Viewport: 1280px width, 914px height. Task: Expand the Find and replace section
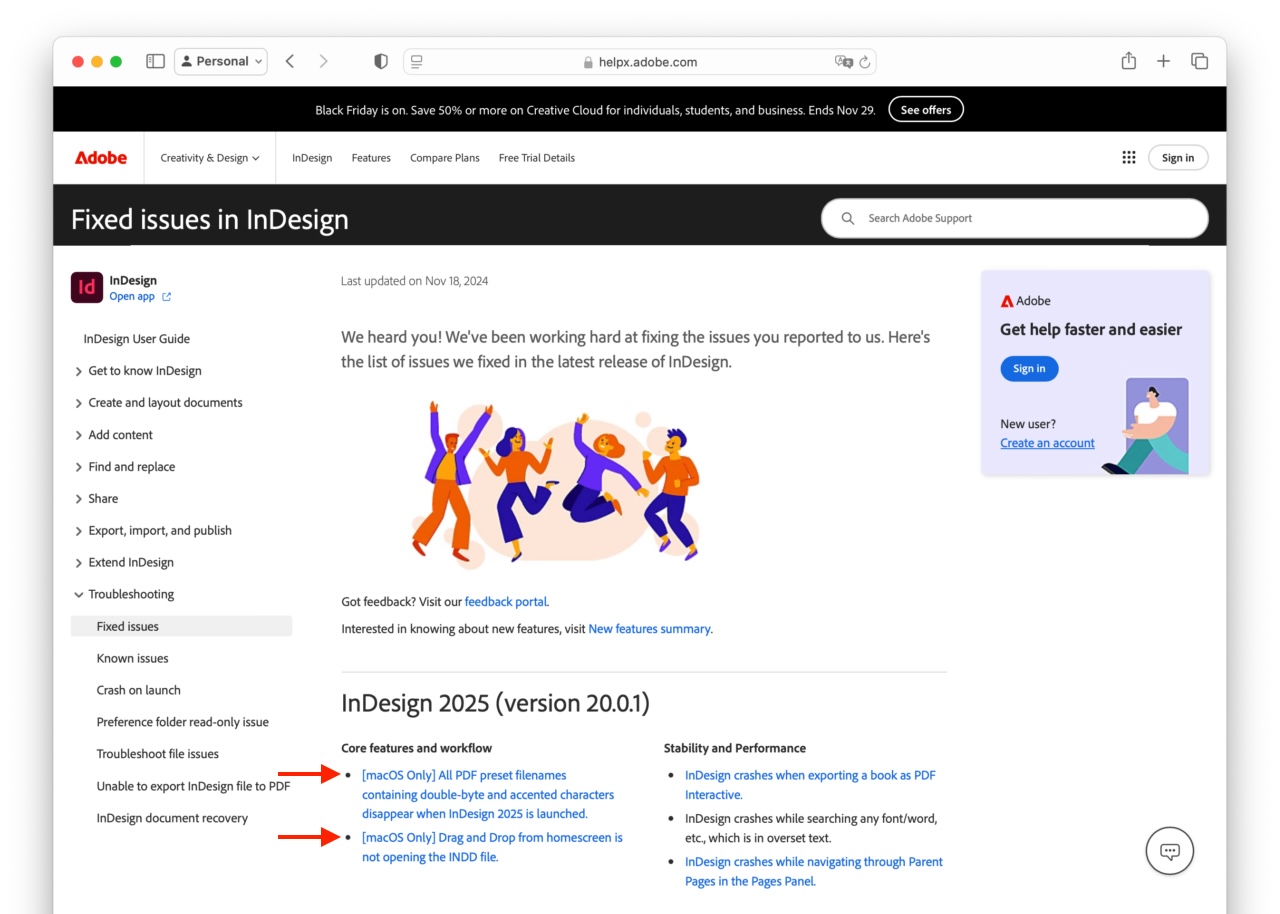pos(125,467)
